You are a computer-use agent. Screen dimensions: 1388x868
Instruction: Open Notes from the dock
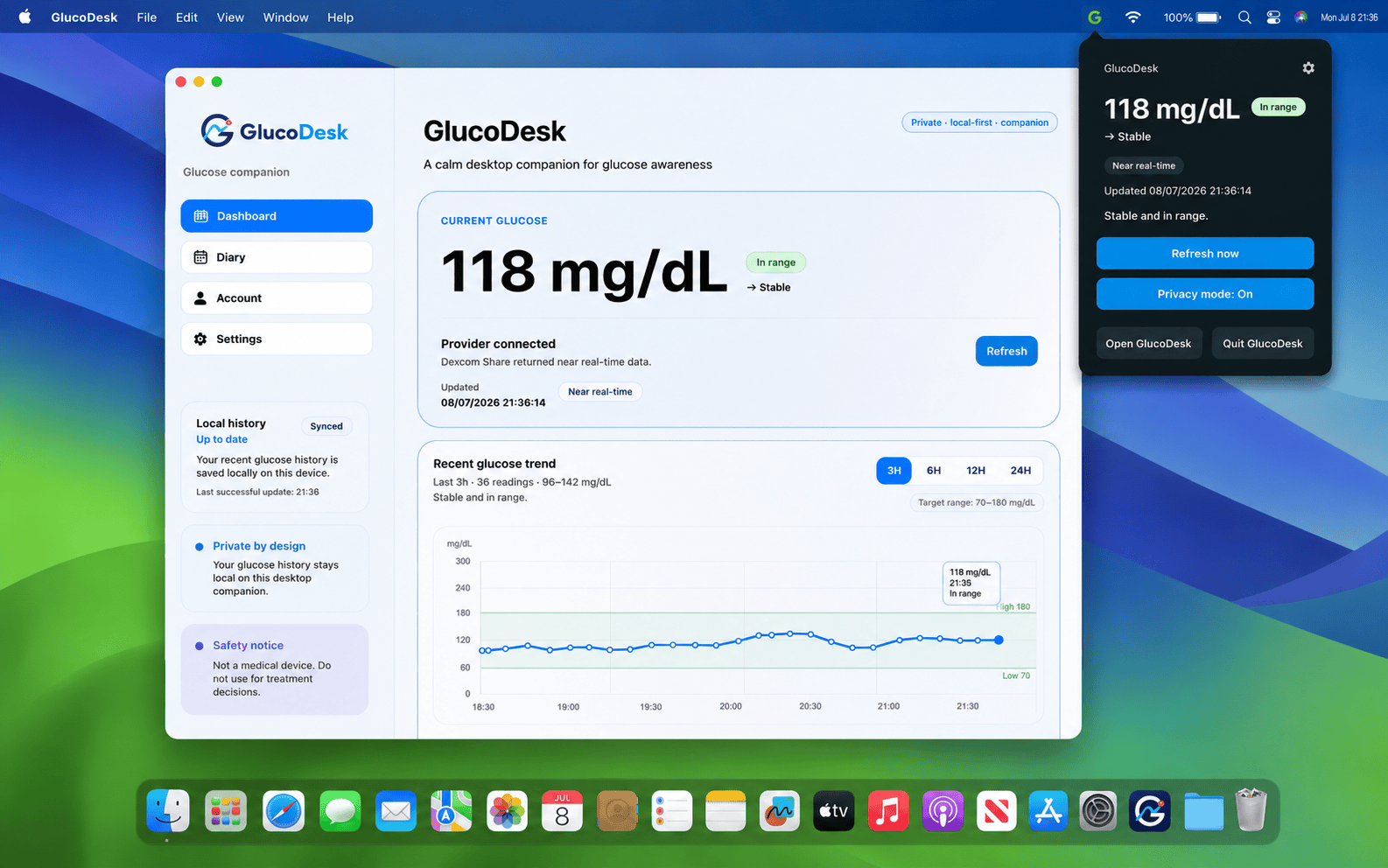(726, 811)
